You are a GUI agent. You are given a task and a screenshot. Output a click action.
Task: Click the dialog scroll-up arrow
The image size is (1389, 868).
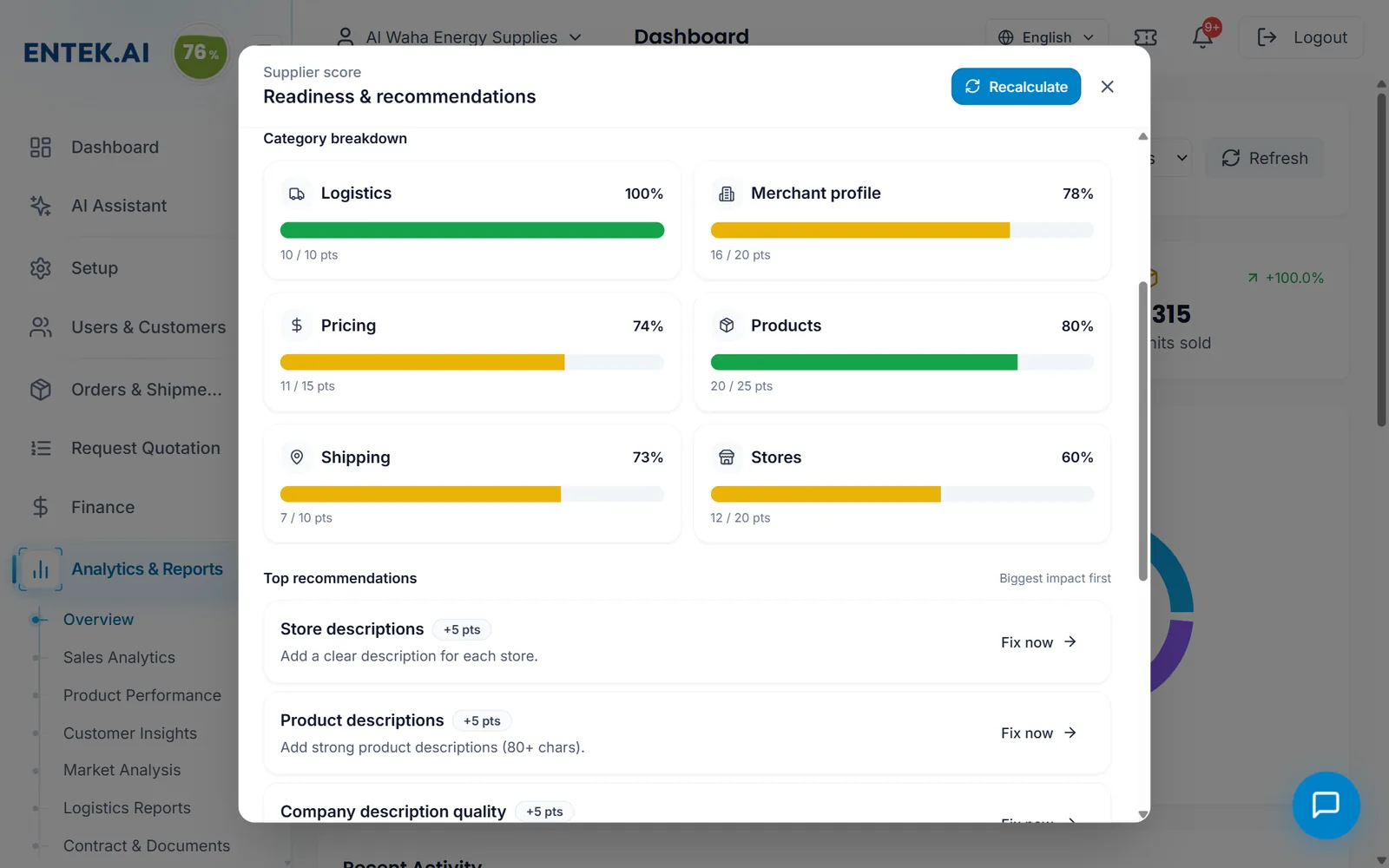(1143, 136)
